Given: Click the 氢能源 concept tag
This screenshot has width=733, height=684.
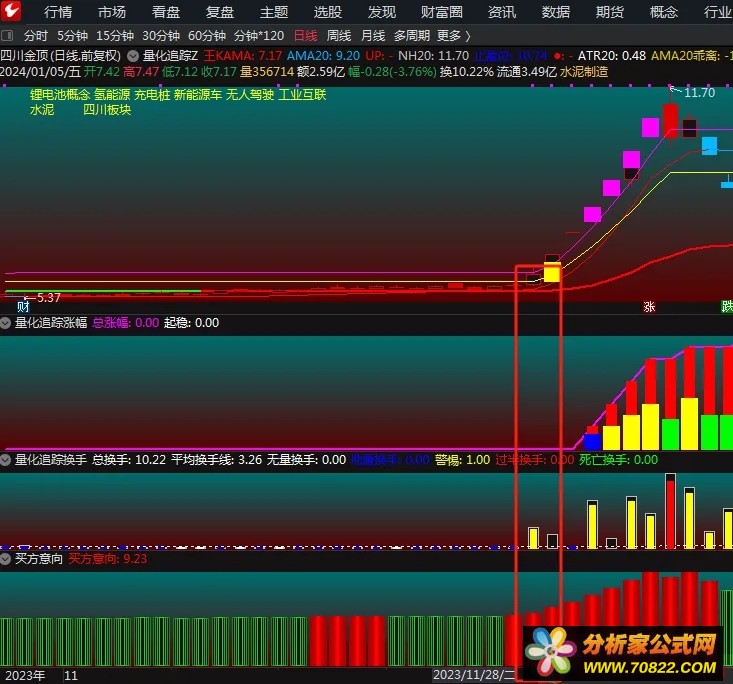Looking at the screenshot, I should click(x=112, y=94).
